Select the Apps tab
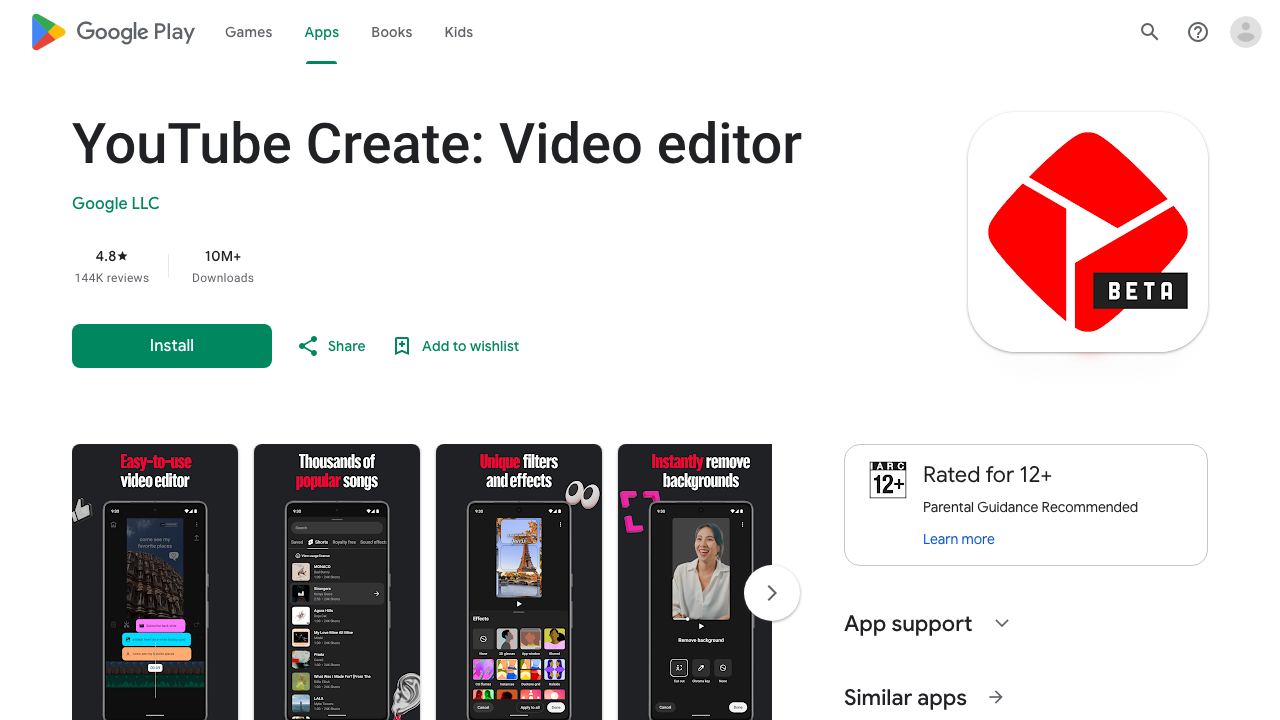This screenshot has height=720, width=1280. click(x=322, y=32)
